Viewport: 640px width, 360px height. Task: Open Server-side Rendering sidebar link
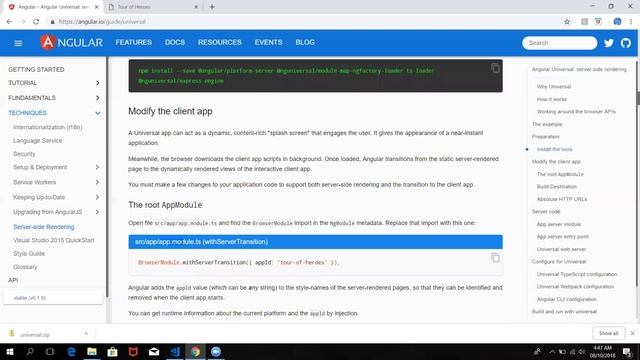[44, 227]
